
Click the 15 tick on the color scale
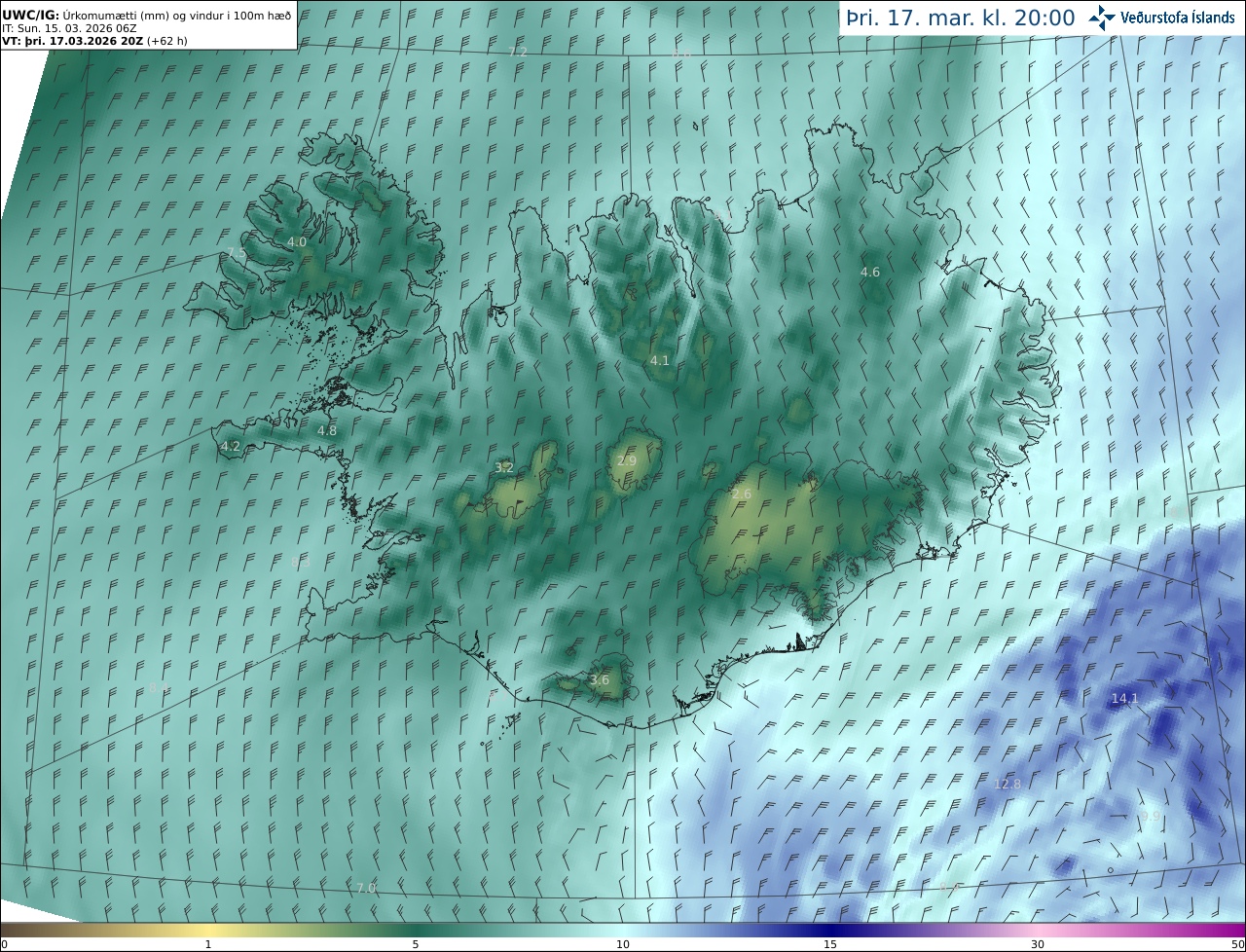[830, 944]
